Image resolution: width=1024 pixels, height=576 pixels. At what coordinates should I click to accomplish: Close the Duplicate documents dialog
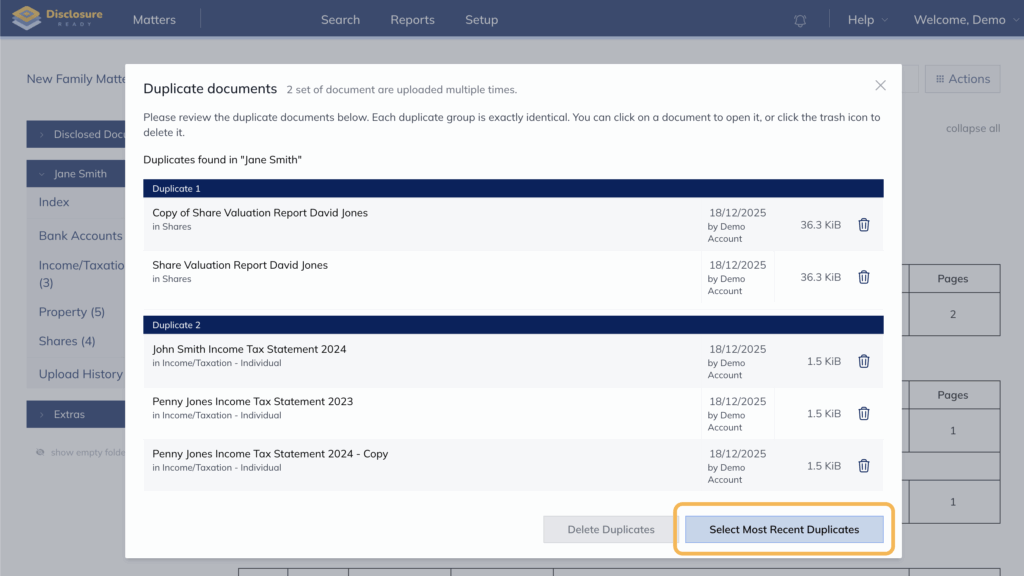pyautogui.click(x=880, y=86)
